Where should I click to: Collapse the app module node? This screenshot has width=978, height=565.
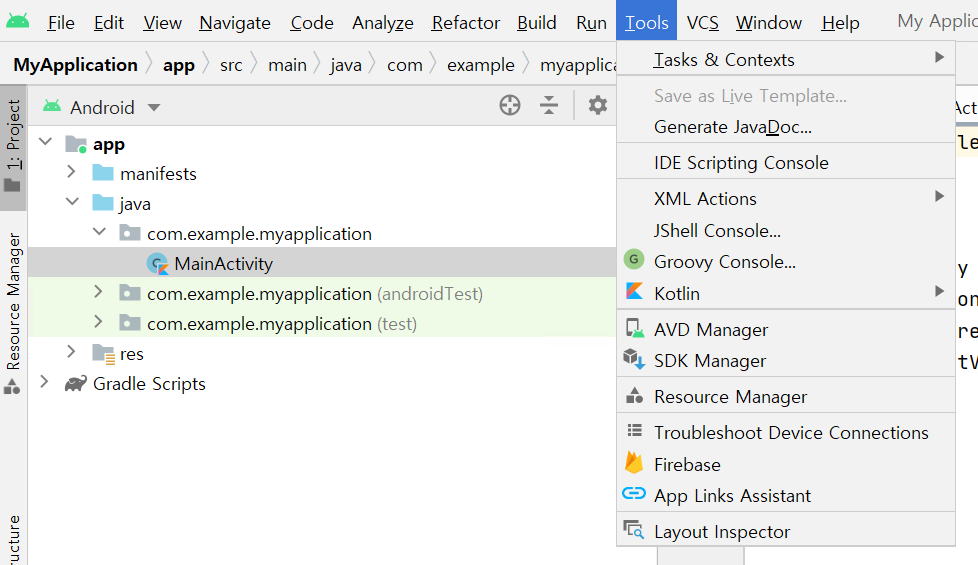click(x=46, y=142)
